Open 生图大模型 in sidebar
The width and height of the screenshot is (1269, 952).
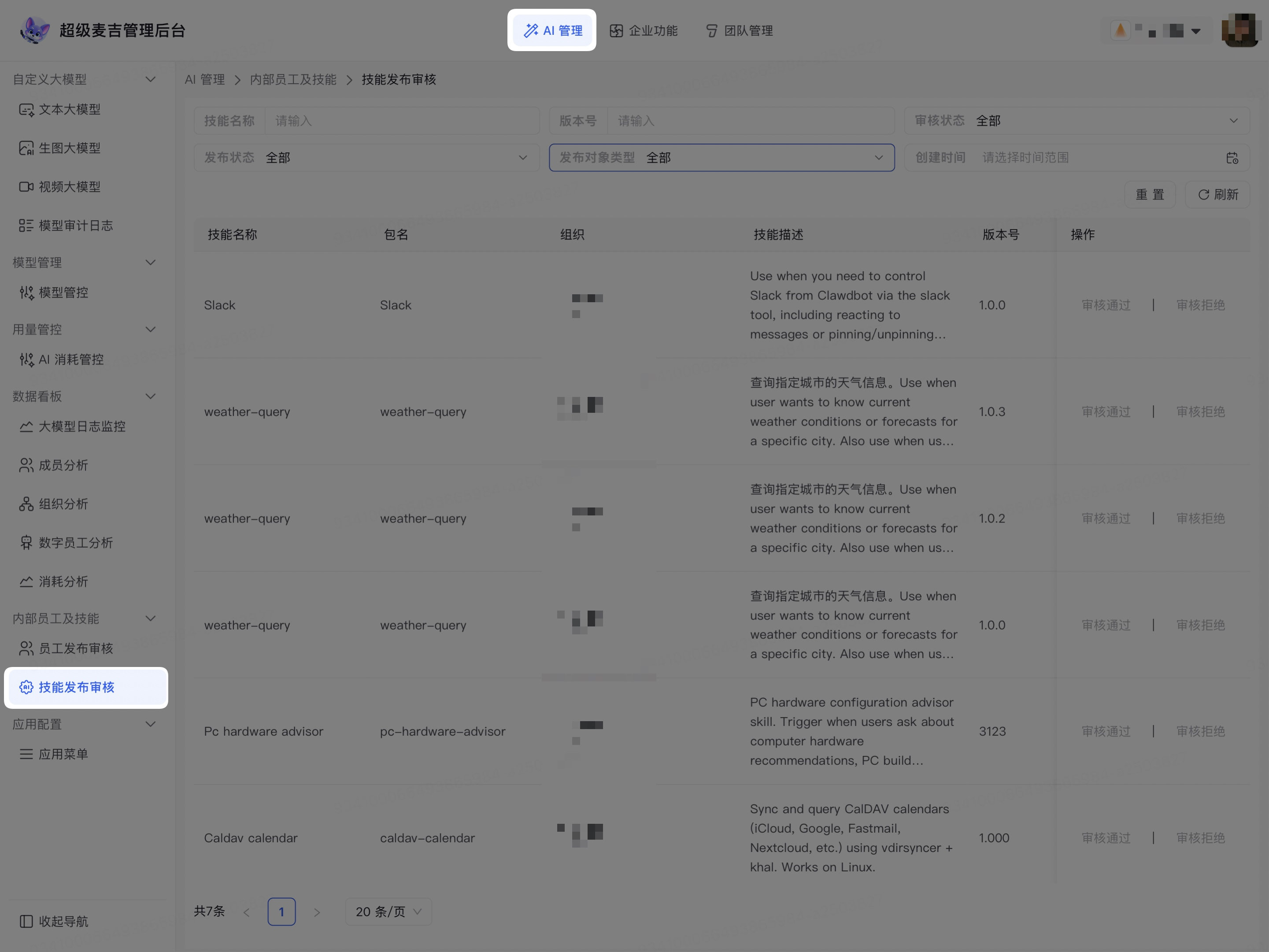pos(69,148)
